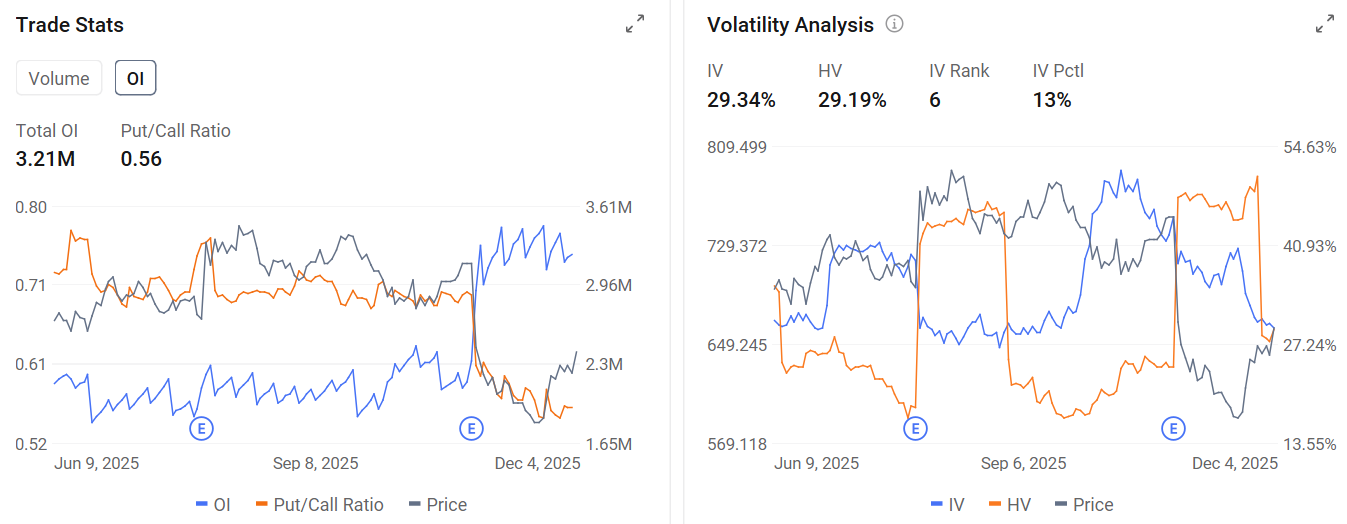Click the first earnings E marker in Volatility chart
The height and width of the screenshot is (524, 1347).
pyautogui.click(x=914, y=428)
